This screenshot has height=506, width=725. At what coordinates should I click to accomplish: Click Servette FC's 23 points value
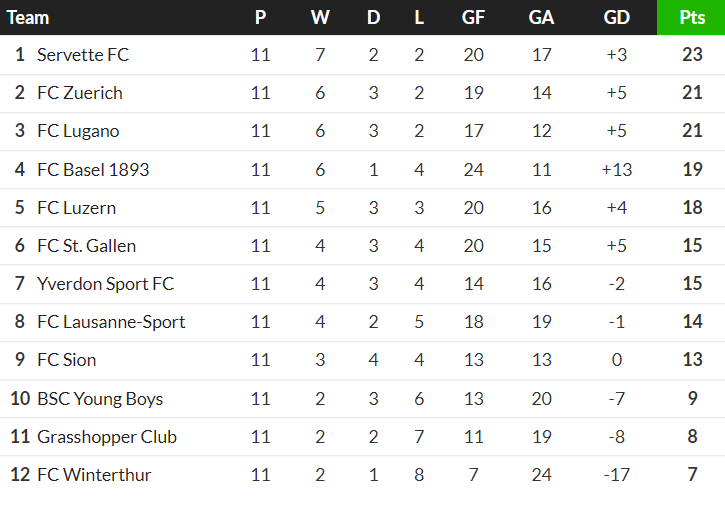692,55
